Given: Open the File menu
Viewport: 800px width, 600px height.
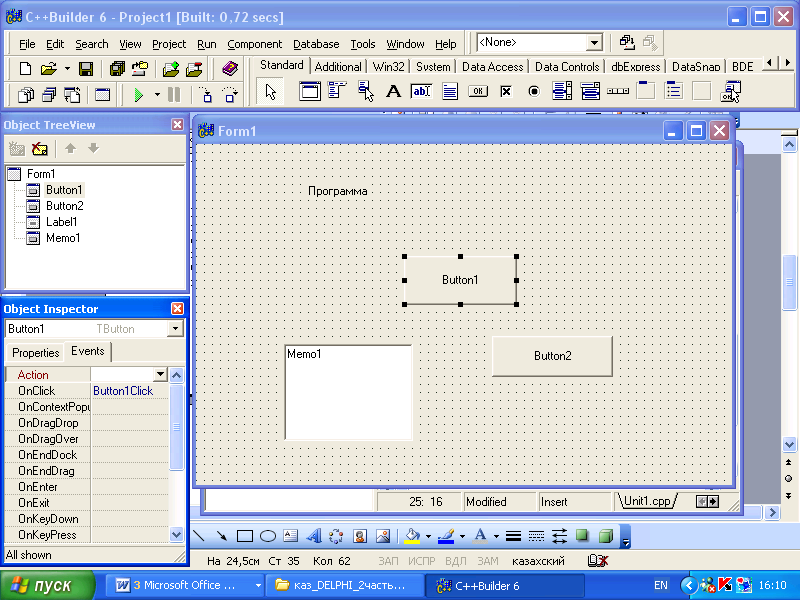Looking at the screenshot, I should point(27,44).
